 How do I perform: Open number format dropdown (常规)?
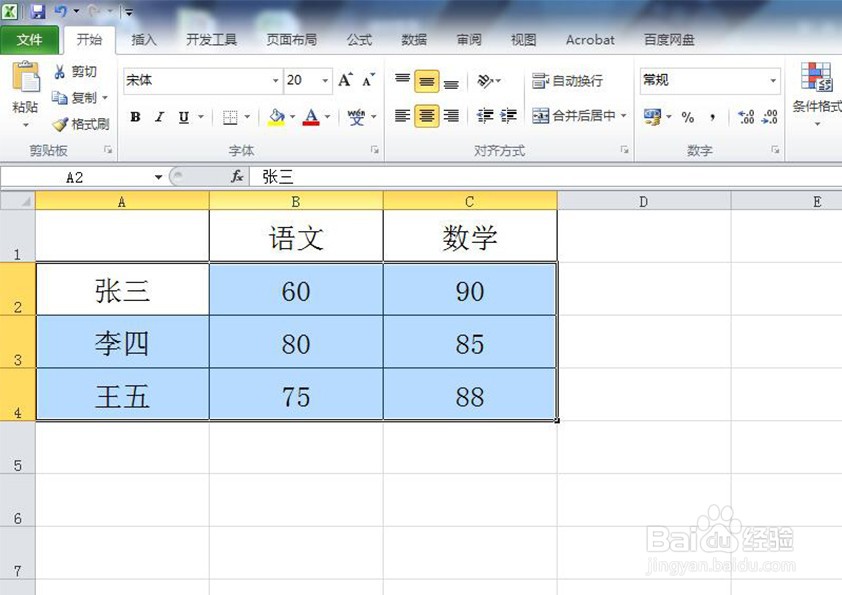[x=773, y=81]
